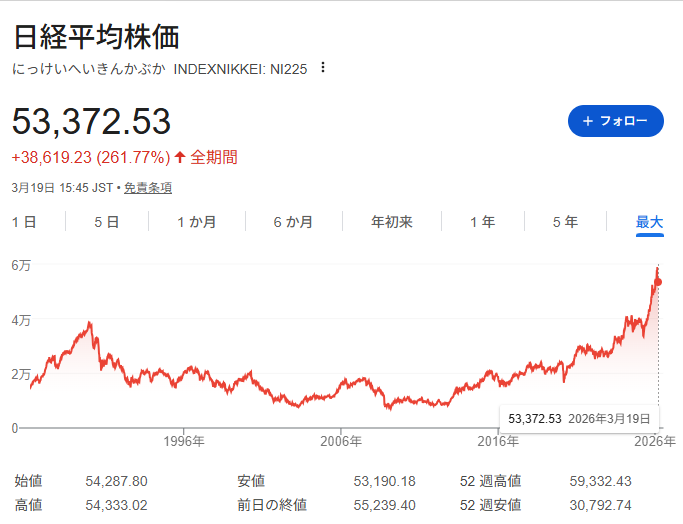
Task: Click the 日経平均株価 title heading
Action: tap(96, 37)
